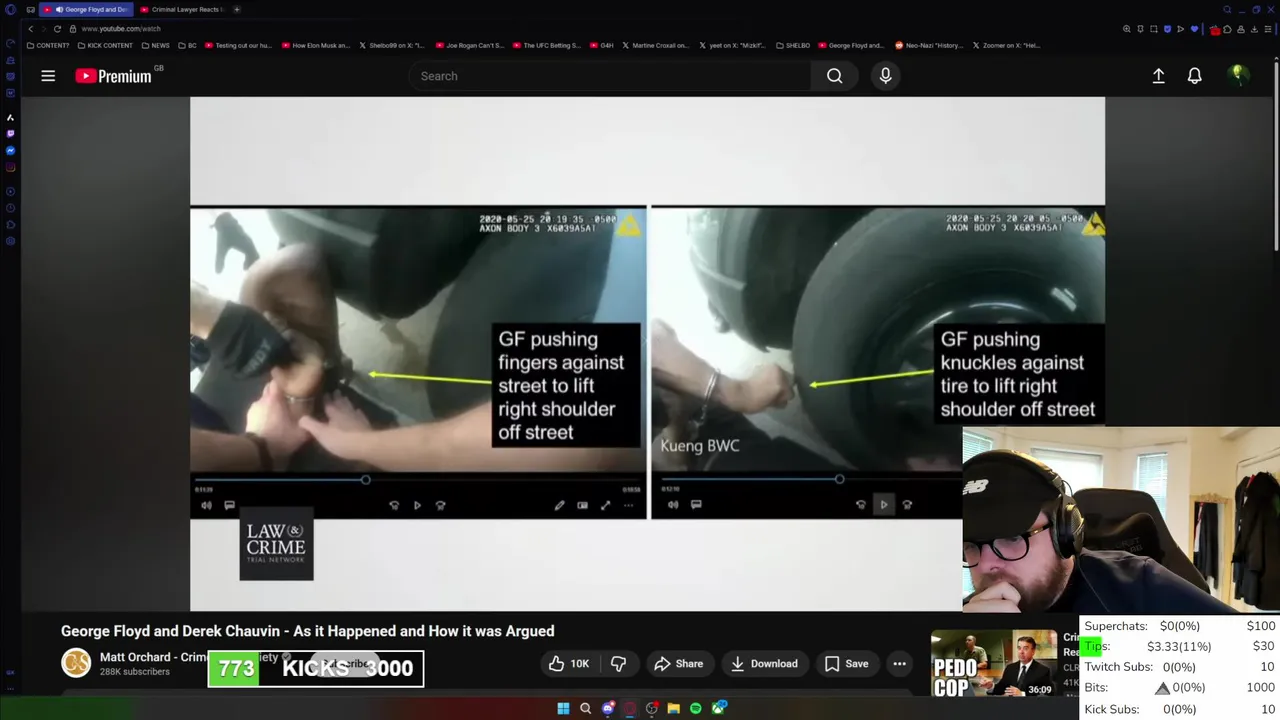Viewport: 1280px width, 720px height.
Task: Open the Pedo Cop recommended video thumbnail
Action: [994, 664]
